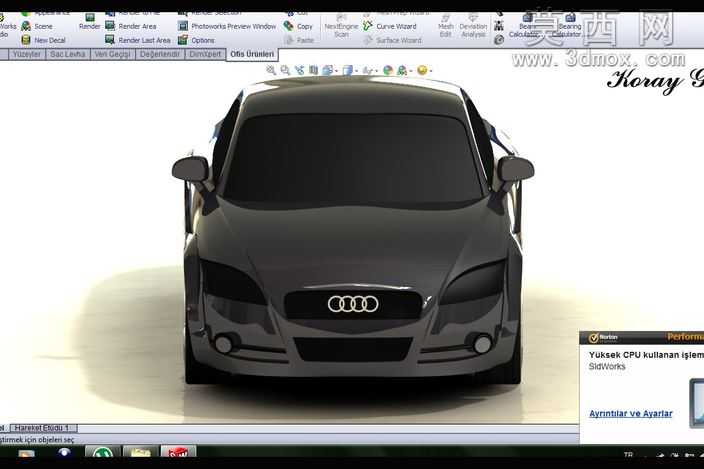The height and width of the screenshot is (469, 704).
Task: Launch the Surface Wizard
Action: tap(392, 40)
